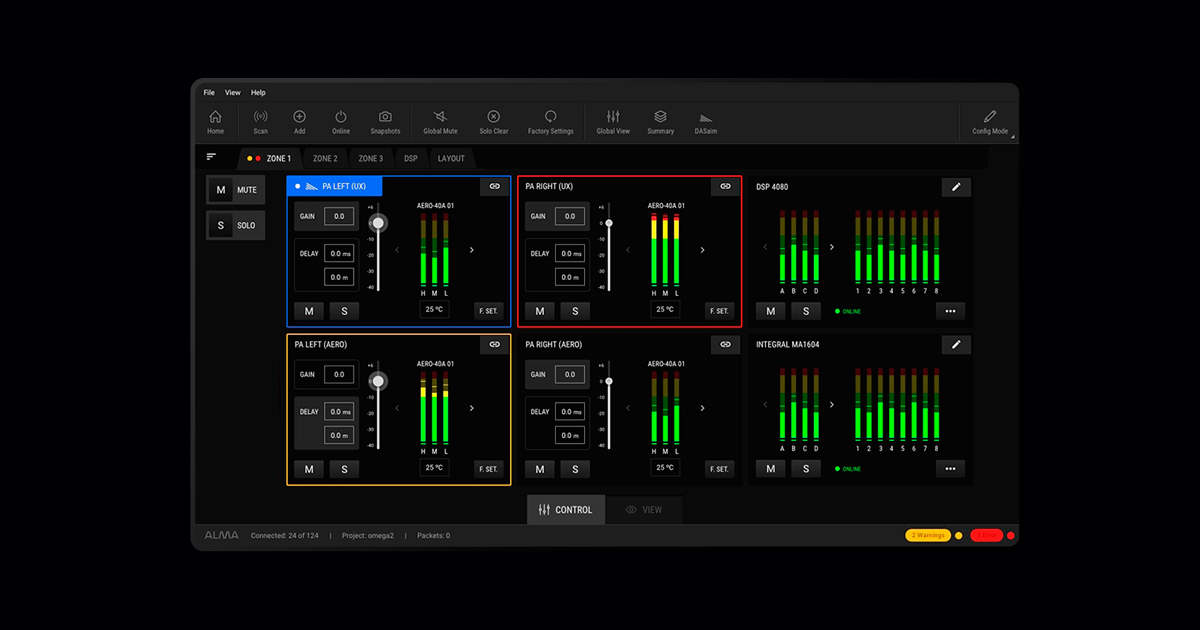Click GAIN value field in PA LEFT (UX)
This screenshot has width=1200, height=630.
pyautogui.click(x=339, y=216)
